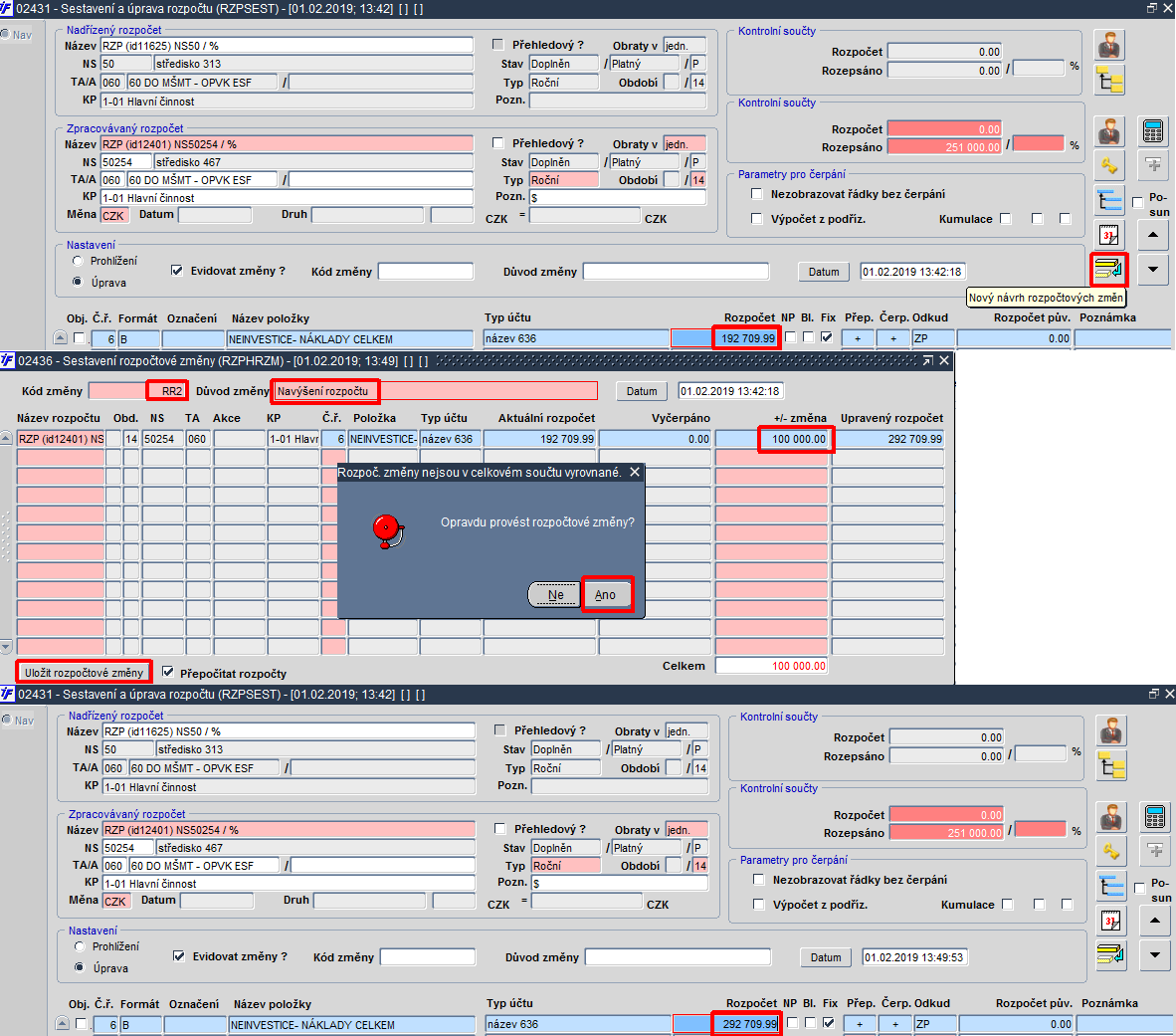The height and width of the screenshot is (1036, 1176).
Task: Click Nav in the upper 02431 window
Action: [x=17, y=35]
